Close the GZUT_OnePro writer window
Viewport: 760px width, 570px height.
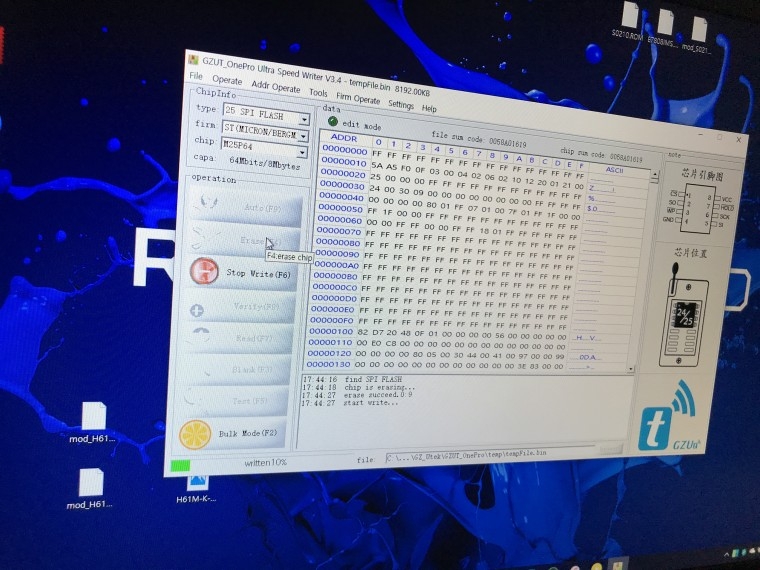coord(739,140)
